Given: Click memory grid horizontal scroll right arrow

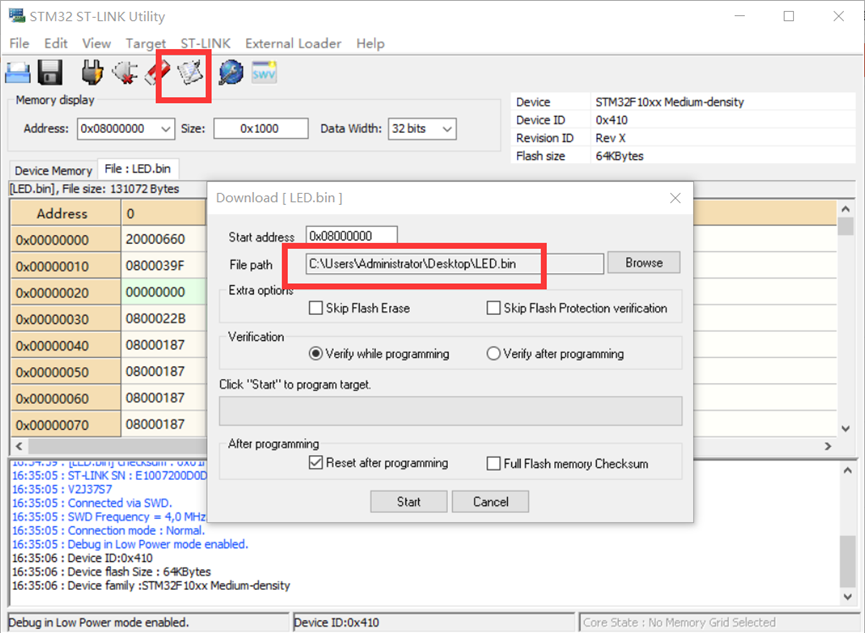Looking at the screenshot, I should click(827, 446).
